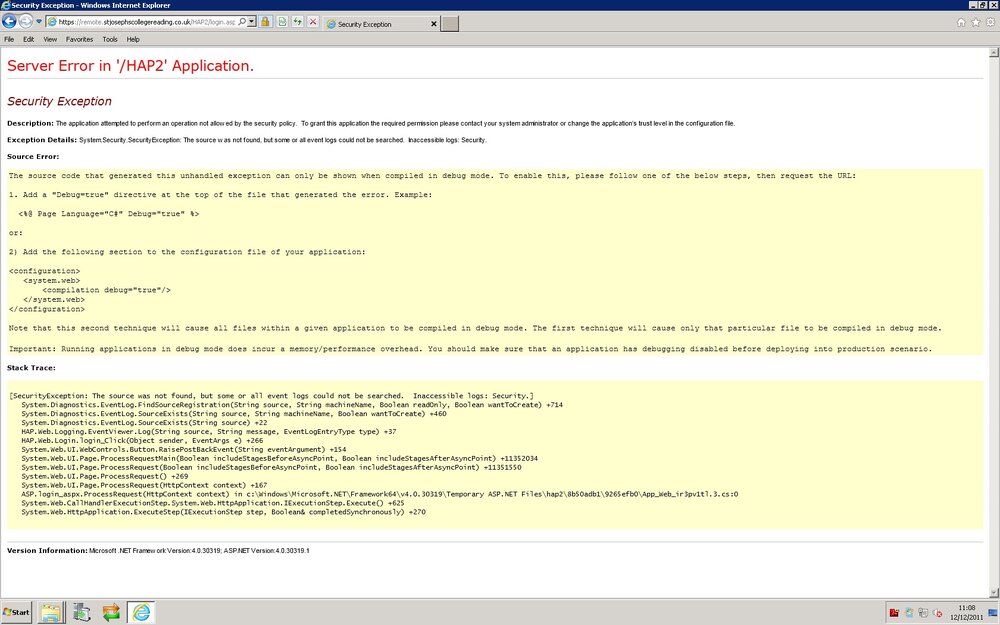The width and height of the screenshot is (1000, 625).
Task: Click the '<compilation debug="true"/>' line
Action: point(107,290)
